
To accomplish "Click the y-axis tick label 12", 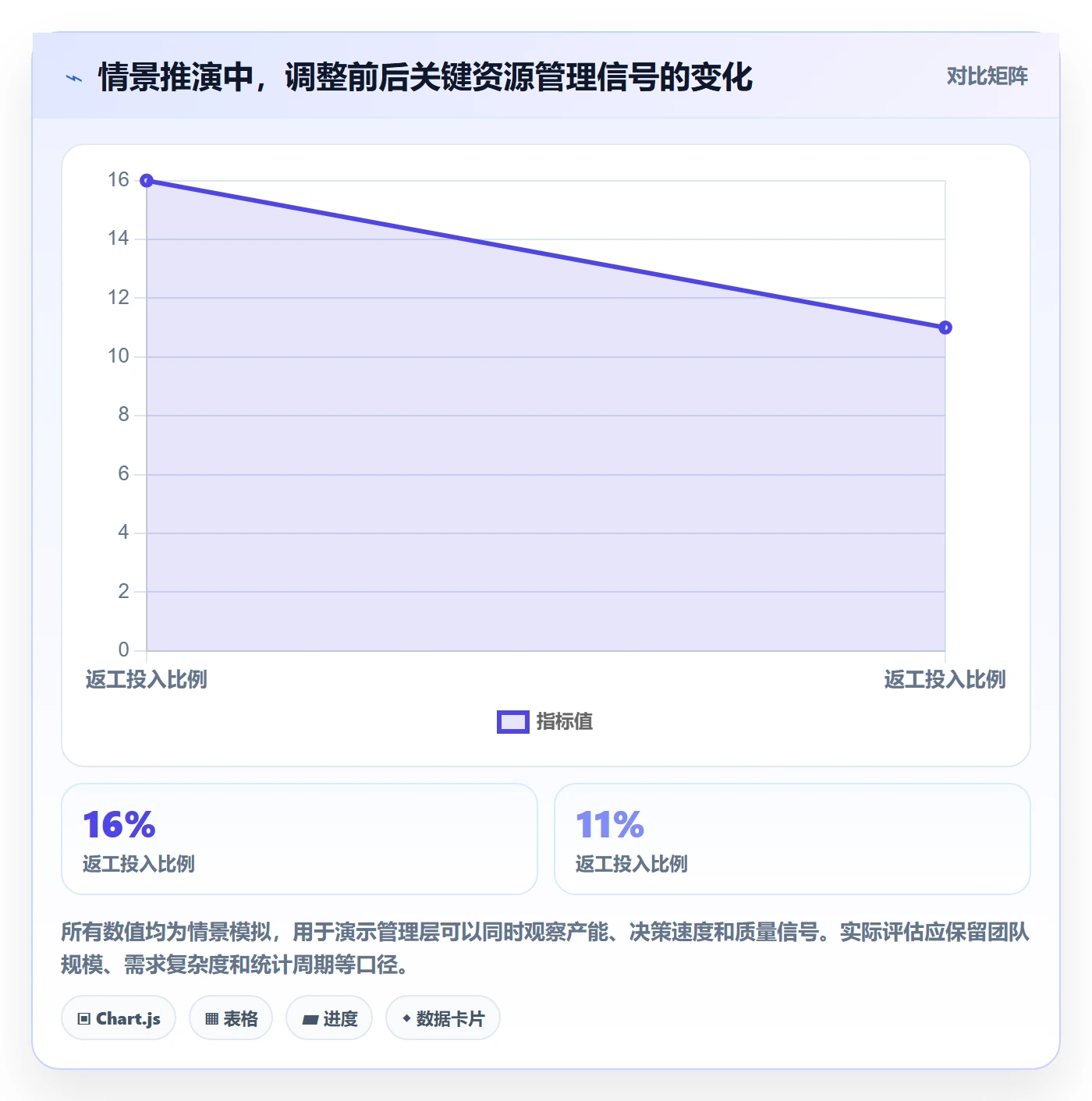I will tap(119, 297).
